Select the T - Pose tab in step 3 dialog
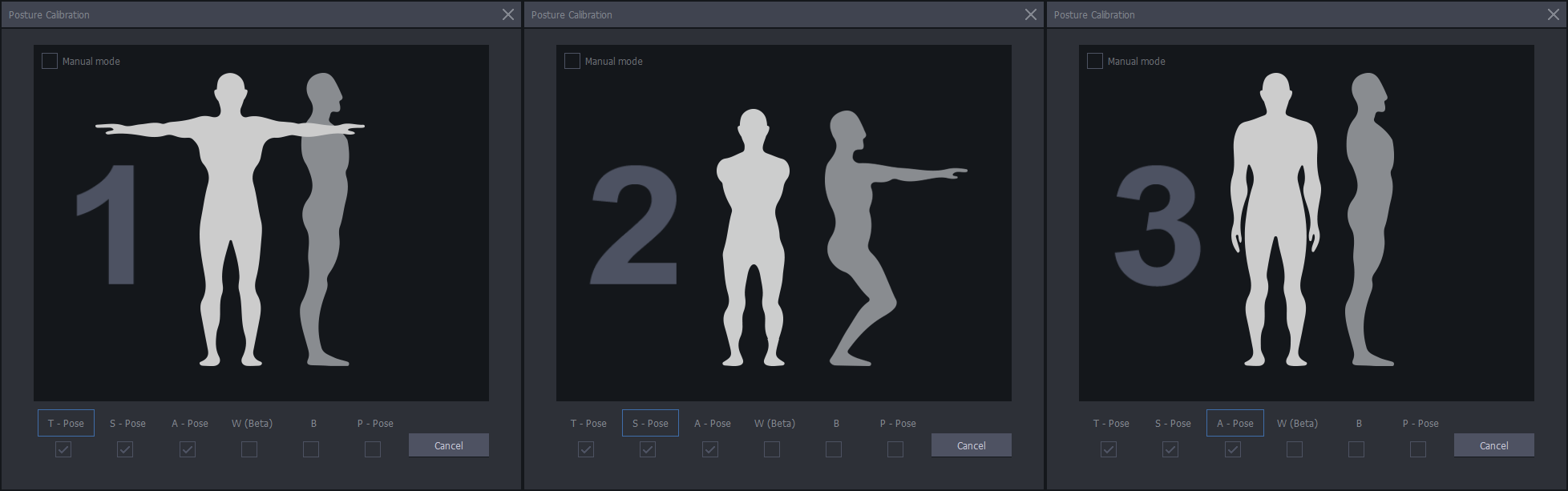Screen dimensions: 1568x491 point(1111,423)
